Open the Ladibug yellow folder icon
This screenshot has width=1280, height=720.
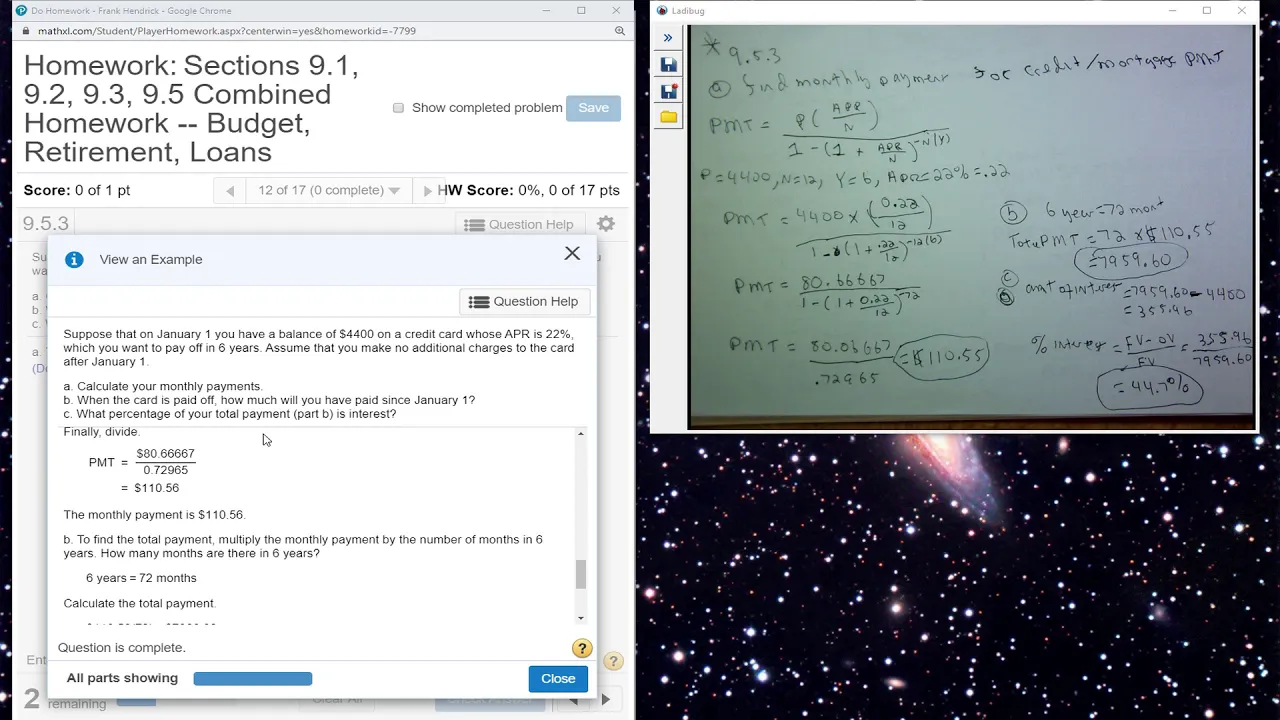(668, 117)
